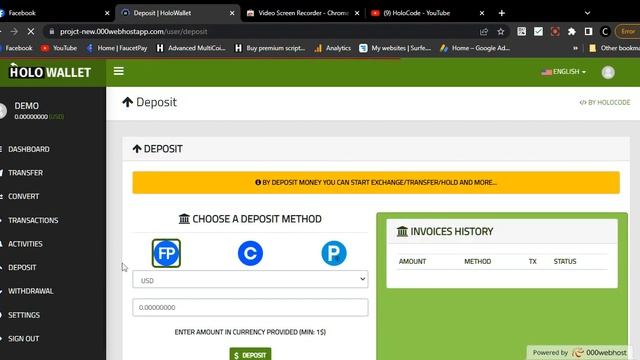Viewport: 640px width, 360px height.
Task: Open TRANSFER in the sidebar
Action: click(25, 173)
